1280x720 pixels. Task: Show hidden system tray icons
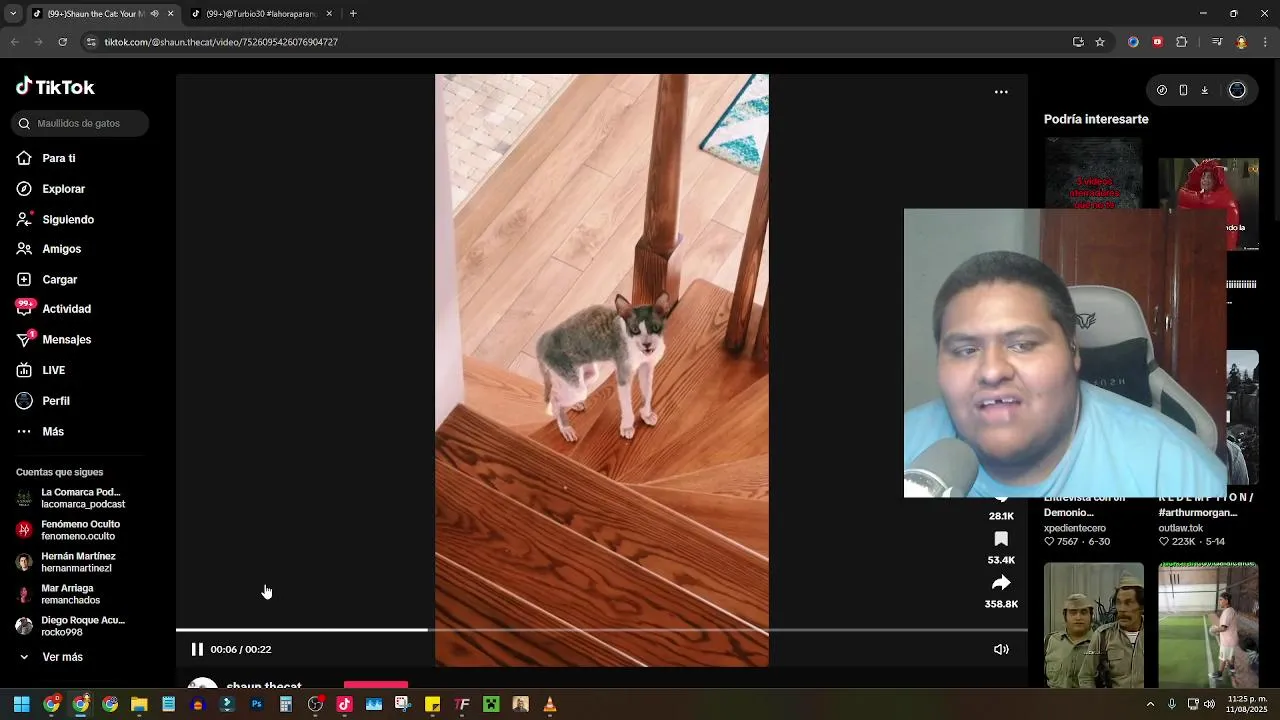coord(1150,704)
